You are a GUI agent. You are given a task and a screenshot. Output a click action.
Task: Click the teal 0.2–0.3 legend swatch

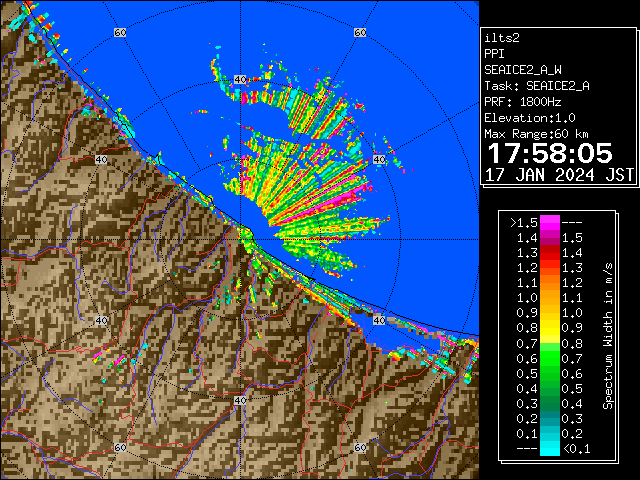[x=549, y=418]
